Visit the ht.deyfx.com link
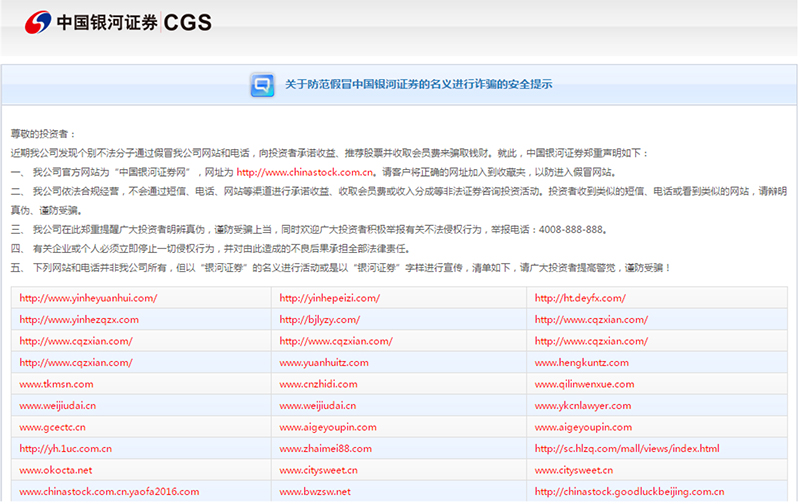The image size is (800, 504). point(580,298)
